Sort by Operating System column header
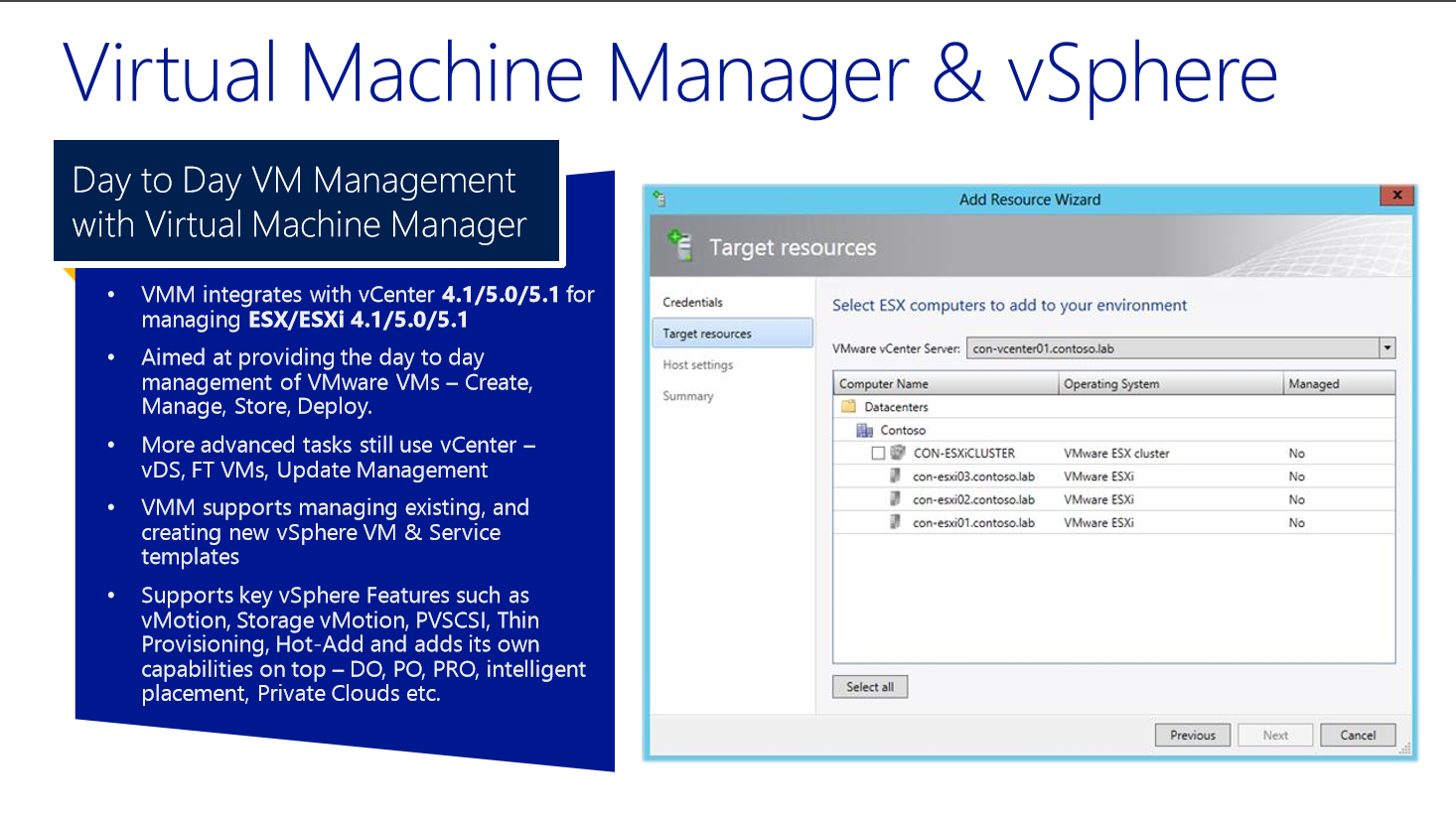This screenshot has height=820, width=1456. pyautogui.click(x=1171, y=383)
